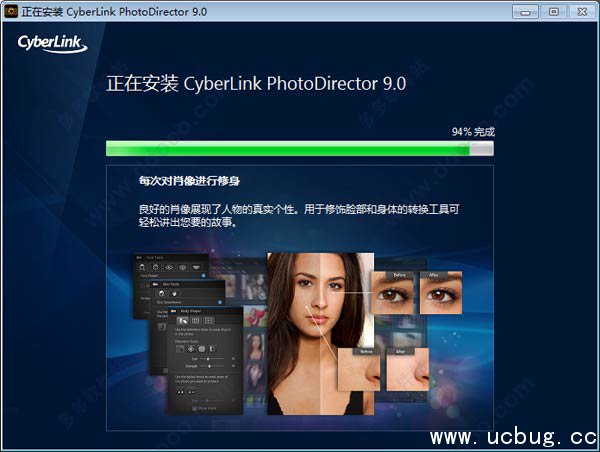Click the green installation progress bar
Image resolution: width=600 pixels, height=452 pixels.
(288, 149)
